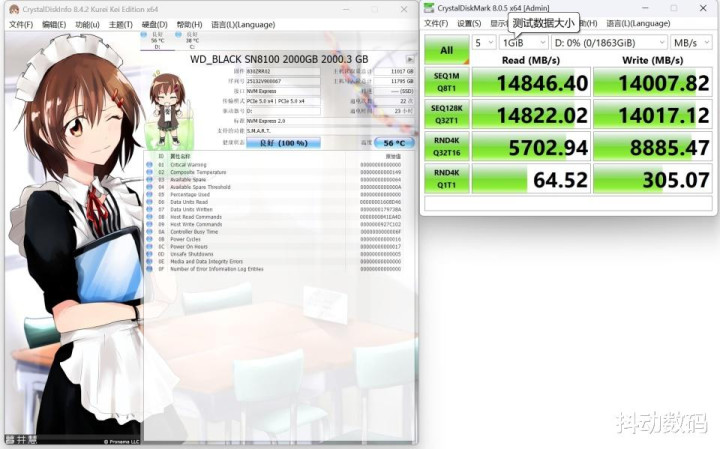Viewport: 720px width, 449px height.
Task: Run the SEQ128K Q32T1 test
Action: [x=447, y=114]
